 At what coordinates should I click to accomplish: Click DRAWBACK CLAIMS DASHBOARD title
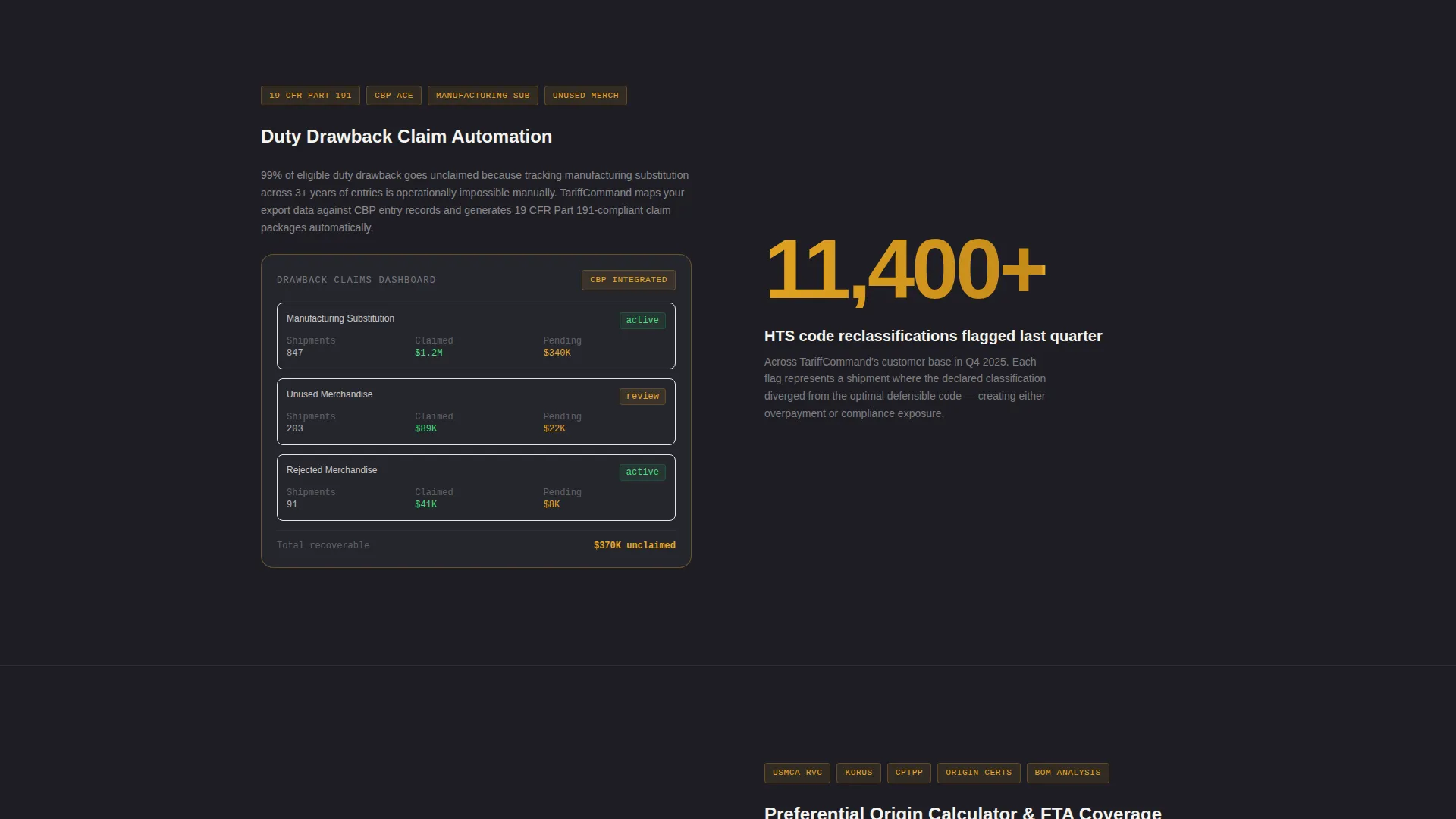point(356,280)
